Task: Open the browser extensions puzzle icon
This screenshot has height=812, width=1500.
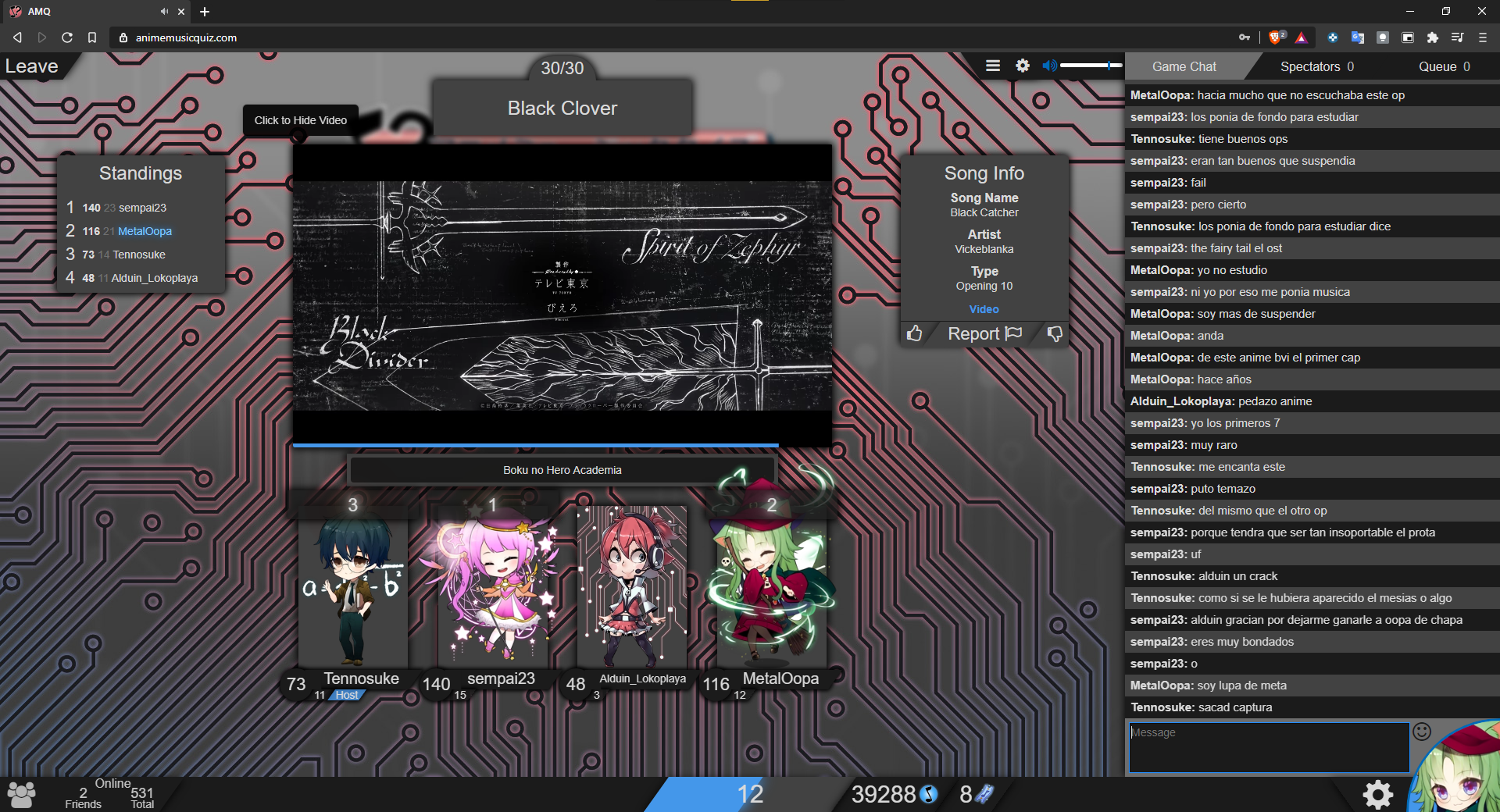Action: pos(1432,37)
